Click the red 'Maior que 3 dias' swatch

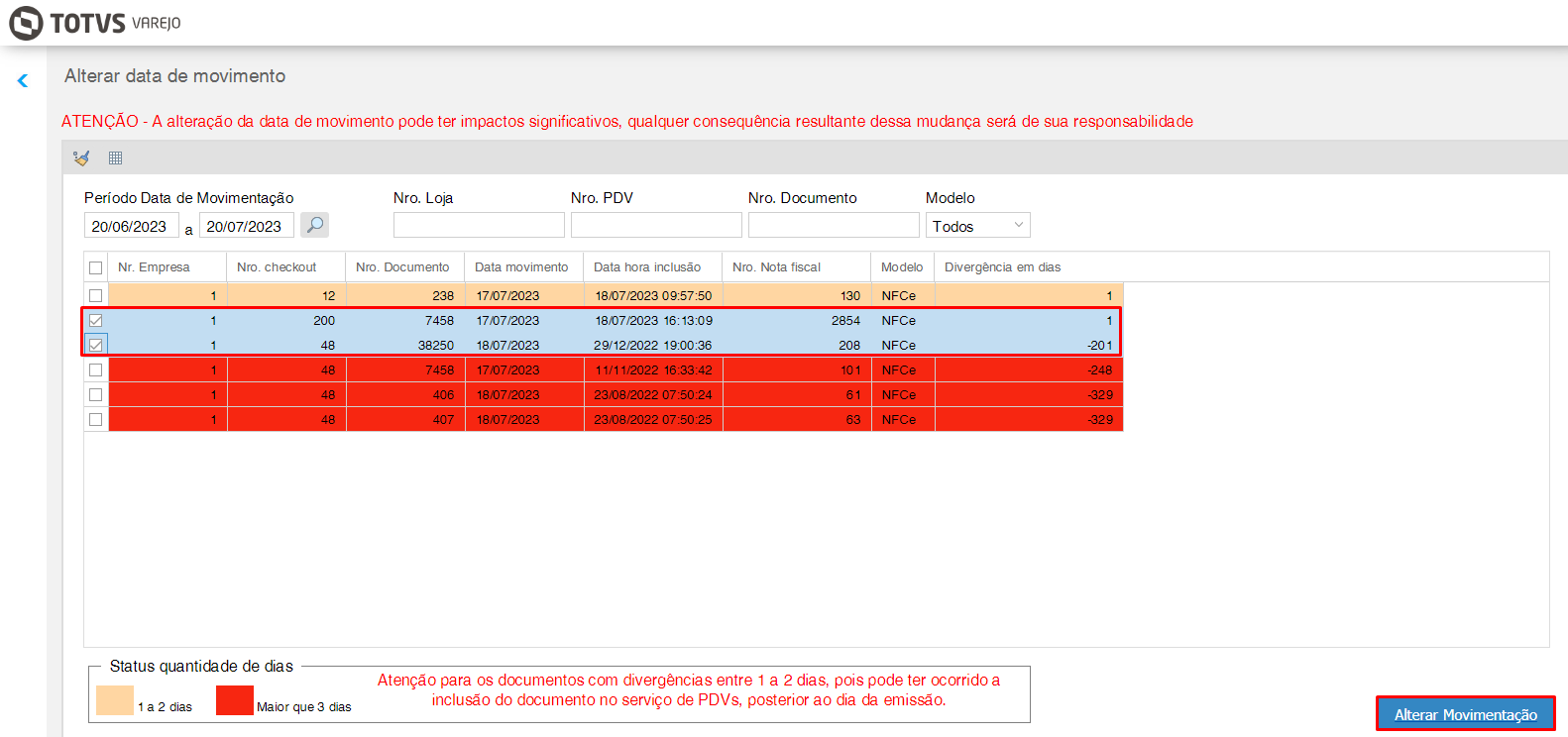point(235,699)
